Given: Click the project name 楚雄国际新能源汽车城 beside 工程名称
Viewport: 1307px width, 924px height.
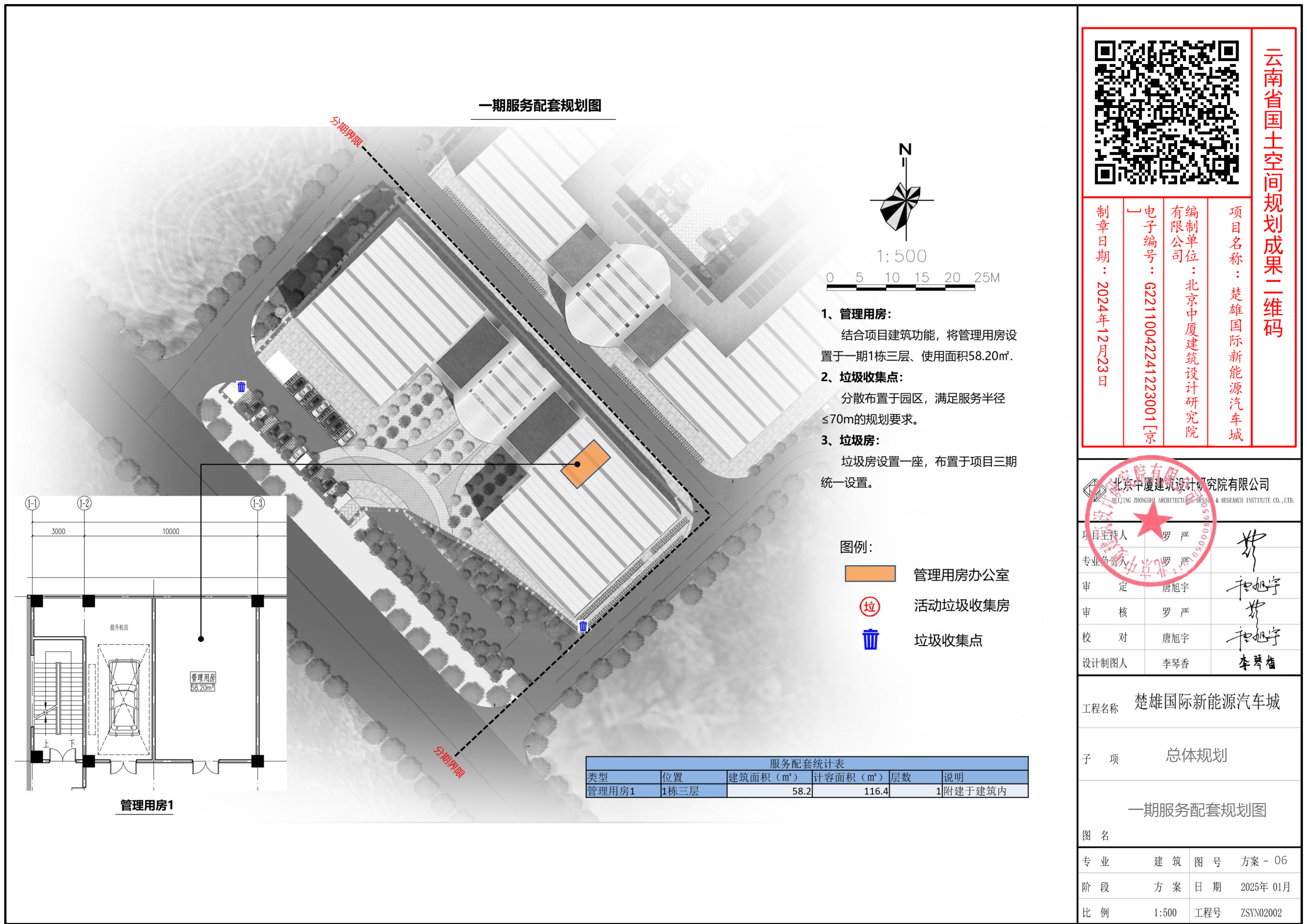Looking at the screenshot, I should coord(1207,701).
